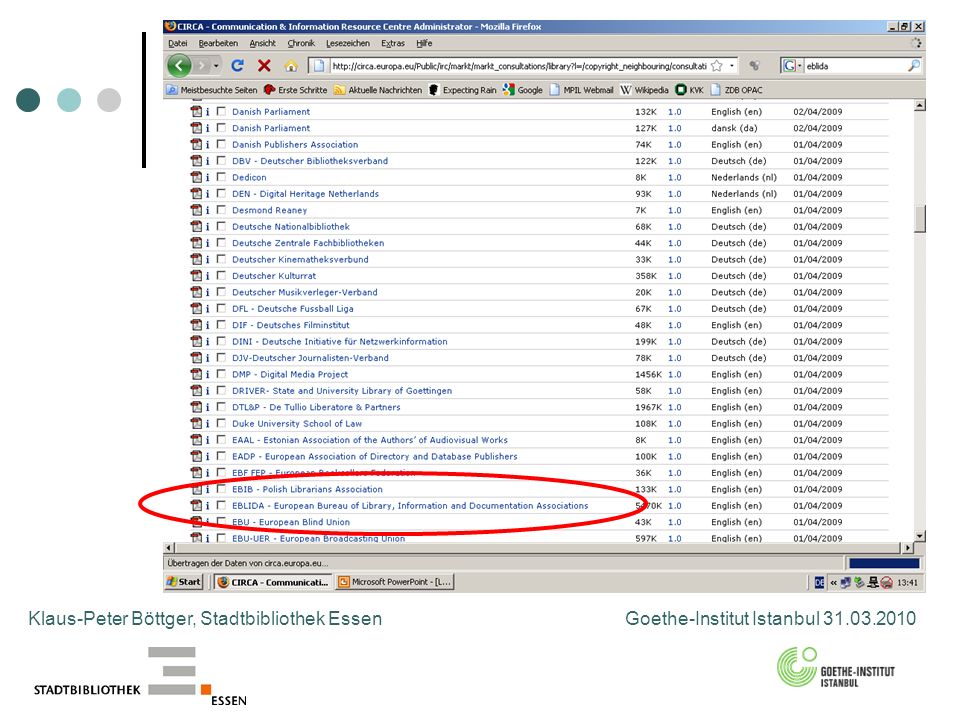Open the PDF icon for Duke University School of Law
This screenshot has width=960, height=720.
(x=196, y=424)
